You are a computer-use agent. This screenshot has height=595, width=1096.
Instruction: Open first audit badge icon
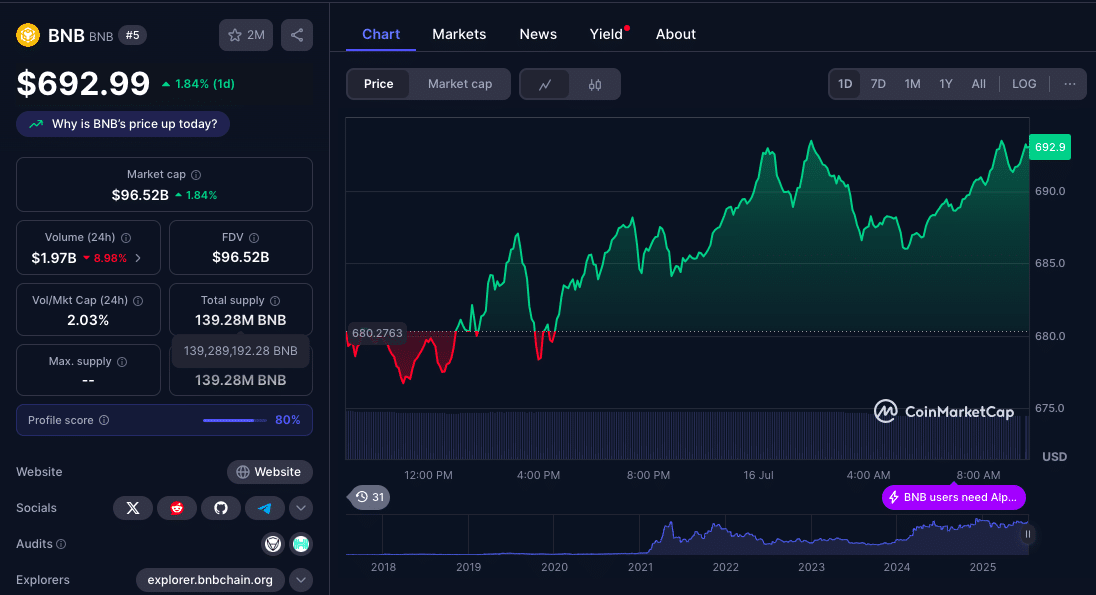273,544
